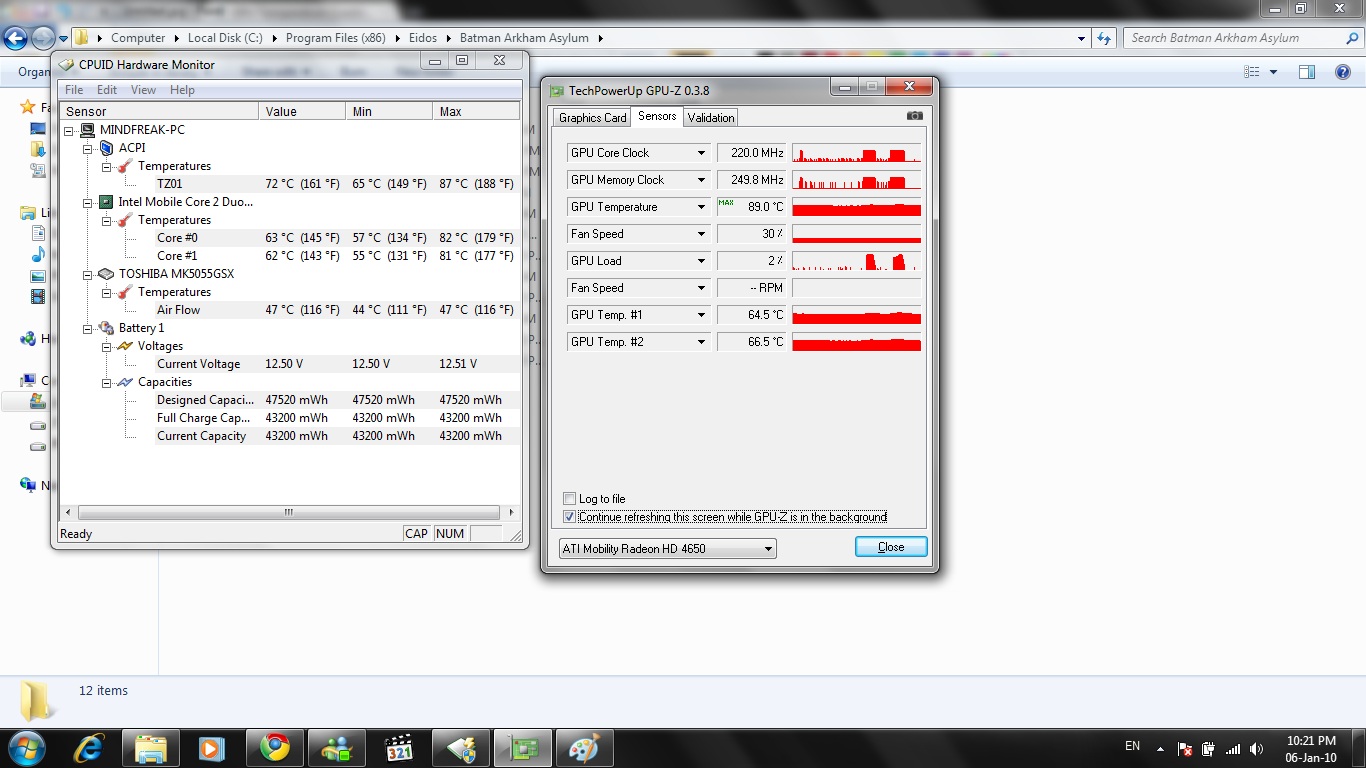The height and width of the screenshot is (768, 1366).
Task: Click the volume speaker icon in system tray
Action: point(1258,748)
